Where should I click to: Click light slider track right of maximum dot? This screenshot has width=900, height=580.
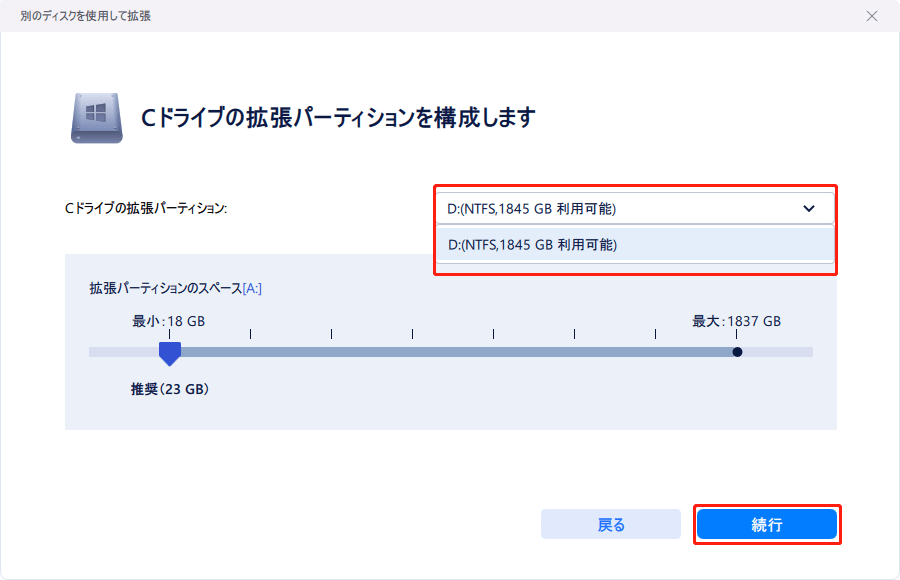778,352
